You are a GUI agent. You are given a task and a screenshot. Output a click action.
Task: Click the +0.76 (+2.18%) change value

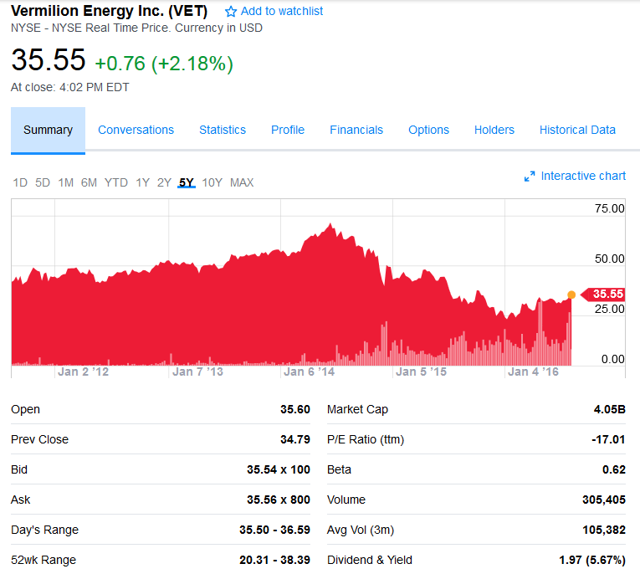[164, 64]
